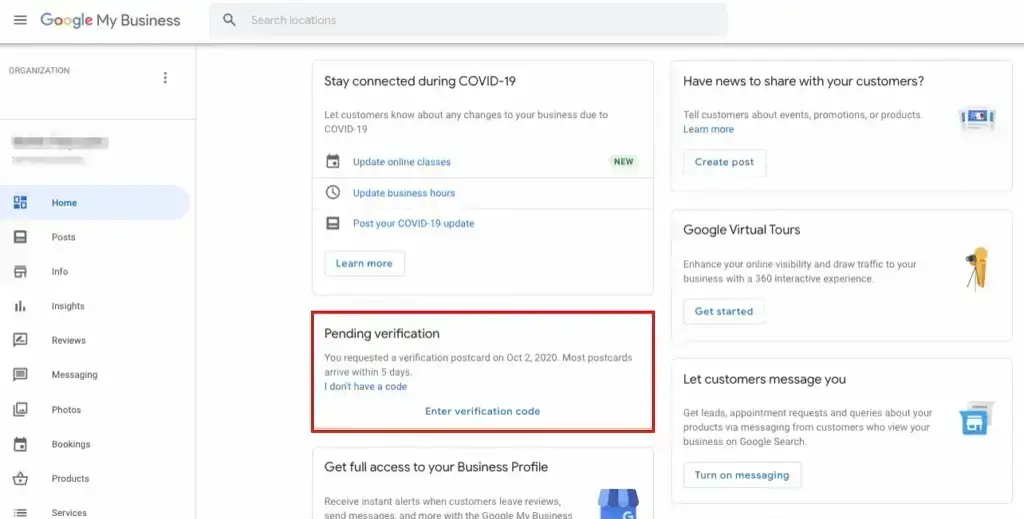Click the Business Profile store illustration
Screen dimensions: 1024x519
pos(618,504)
